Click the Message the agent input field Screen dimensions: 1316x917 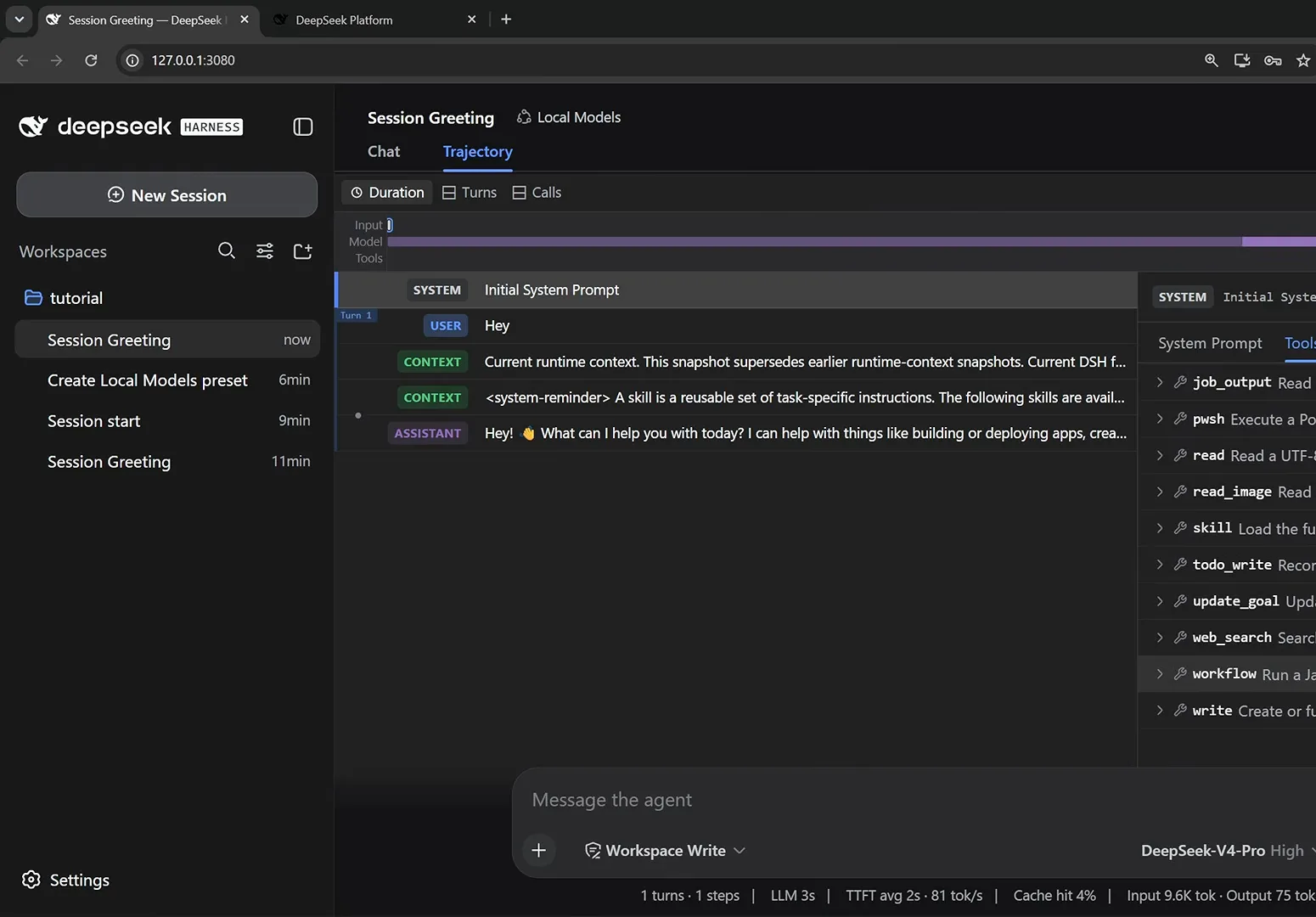coord(914,800)
